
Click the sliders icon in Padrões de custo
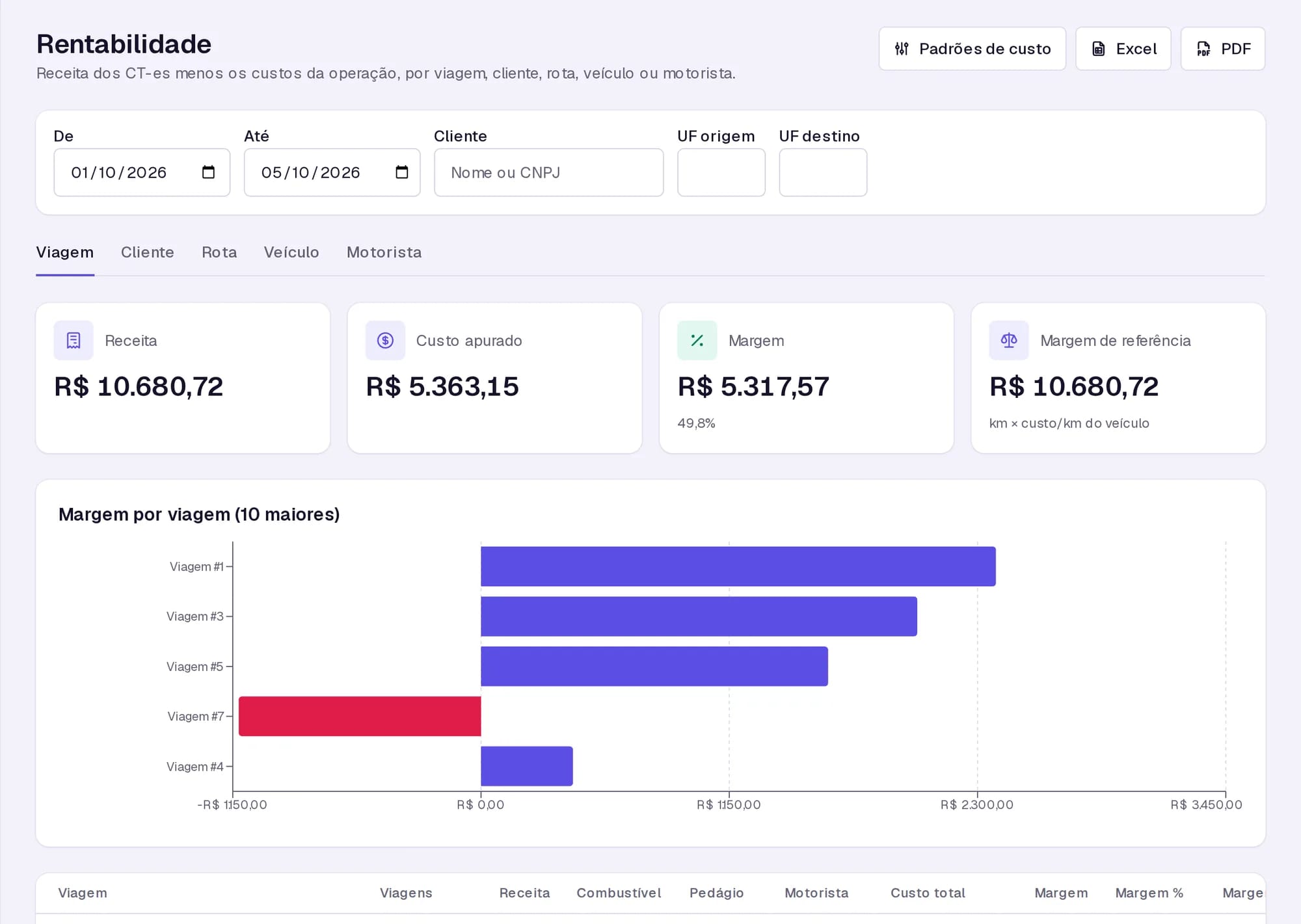902,49
